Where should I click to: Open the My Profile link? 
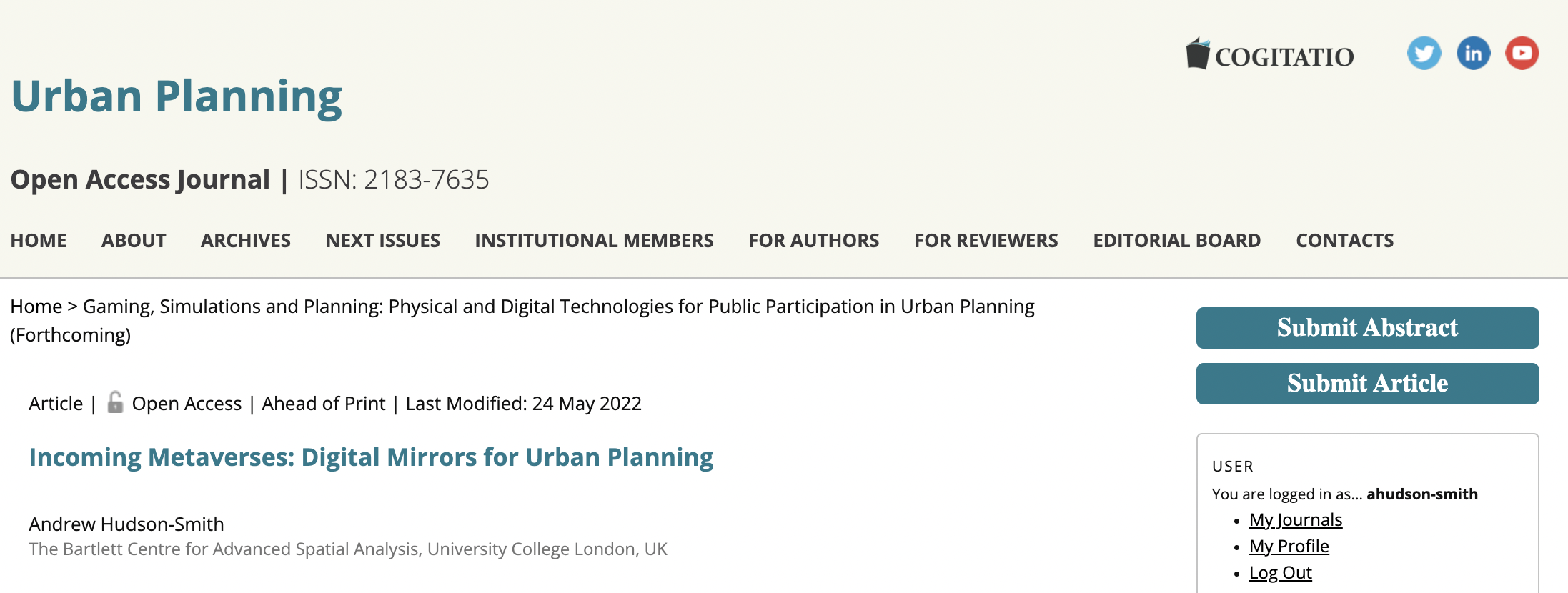coord(1289,546)
